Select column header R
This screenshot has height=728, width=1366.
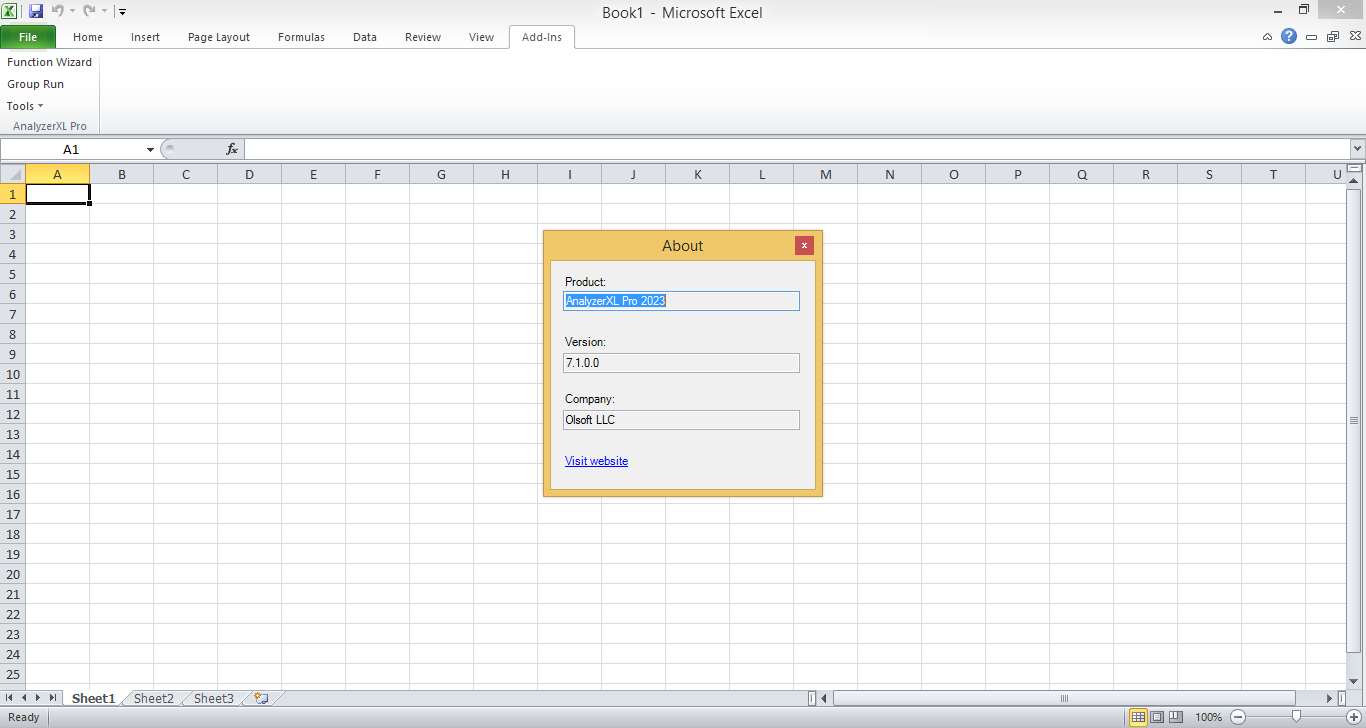click(x=1145, y=174)
